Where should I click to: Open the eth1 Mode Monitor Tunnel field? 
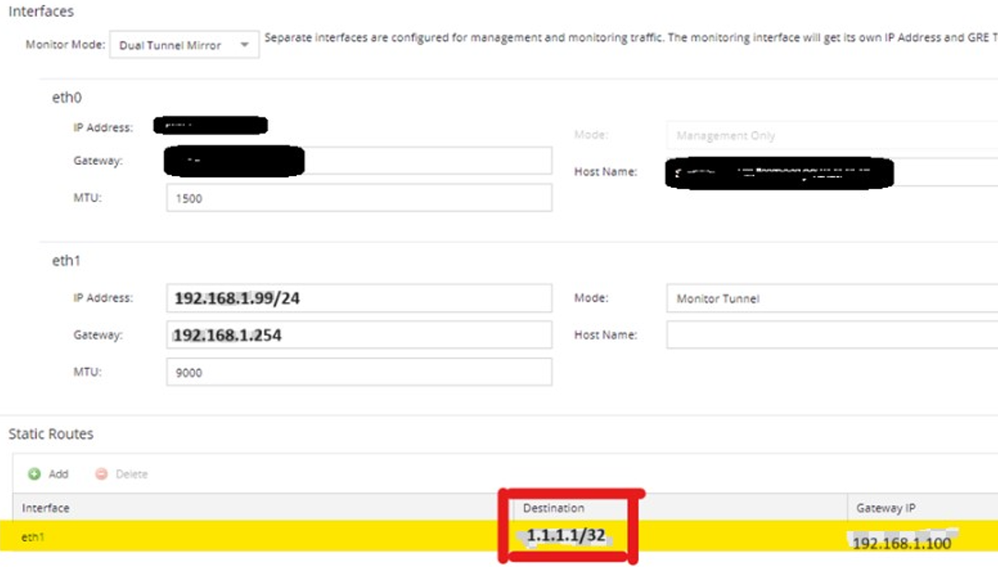830,298
